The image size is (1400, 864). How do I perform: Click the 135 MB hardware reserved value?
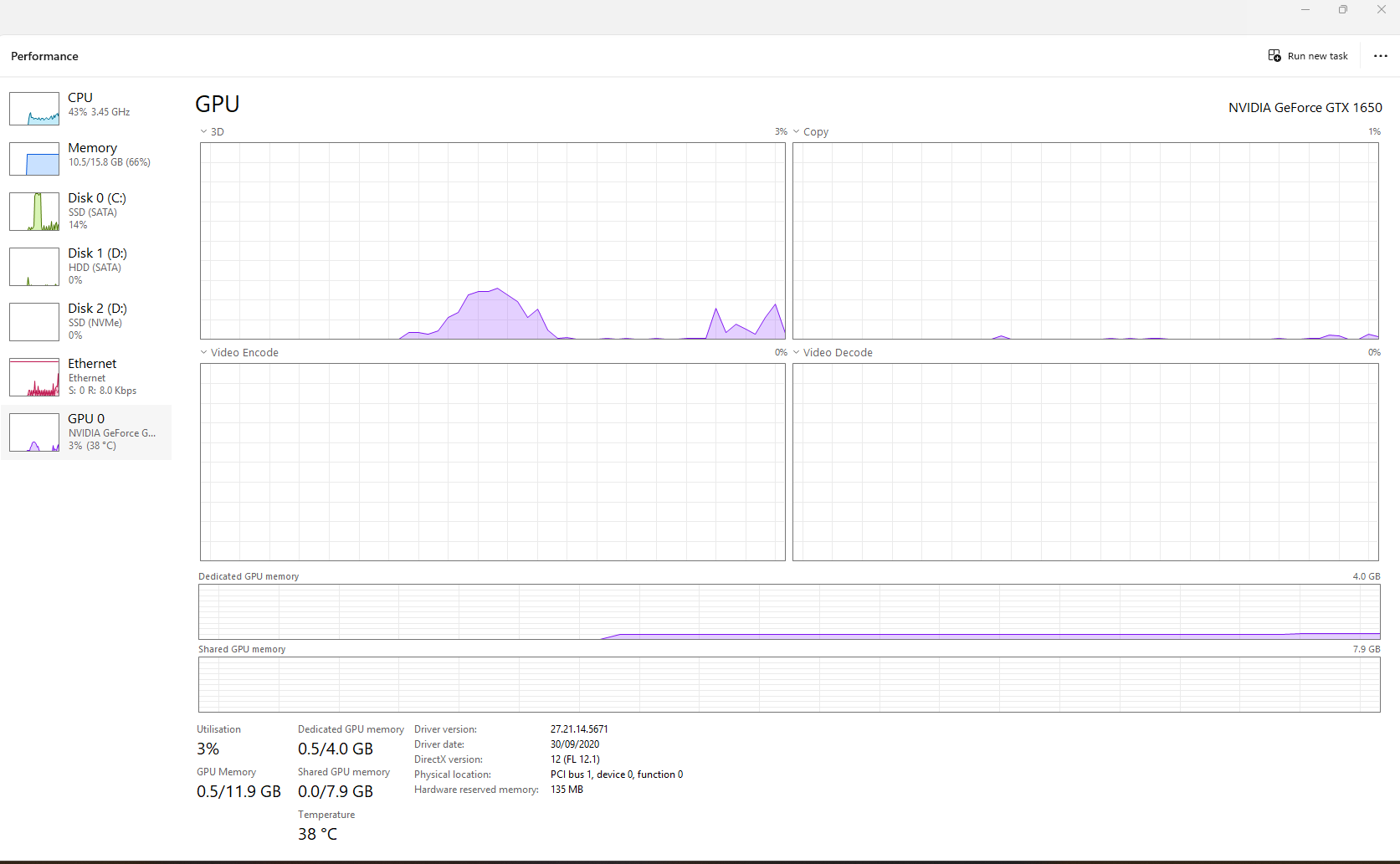[x=567, y=790]
